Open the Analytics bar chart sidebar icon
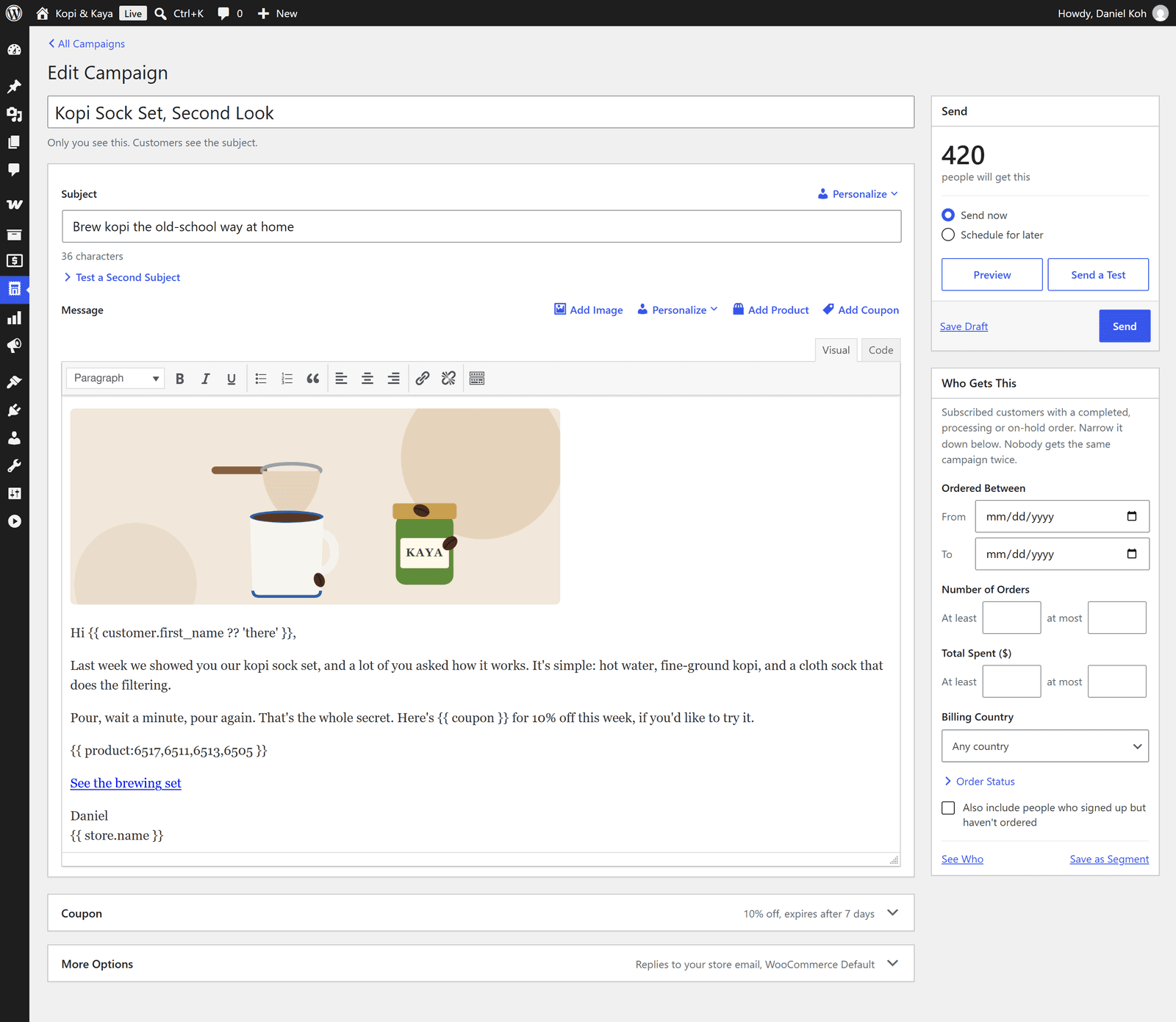The image size is (1176, 1022). [x=14, y=318]
